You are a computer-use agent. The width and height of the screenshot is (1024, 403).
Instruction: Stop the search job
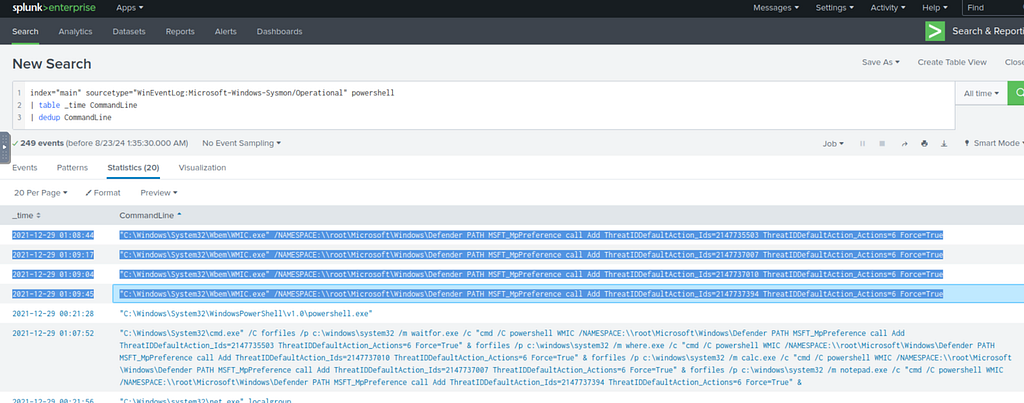click(x=882, y=143)
